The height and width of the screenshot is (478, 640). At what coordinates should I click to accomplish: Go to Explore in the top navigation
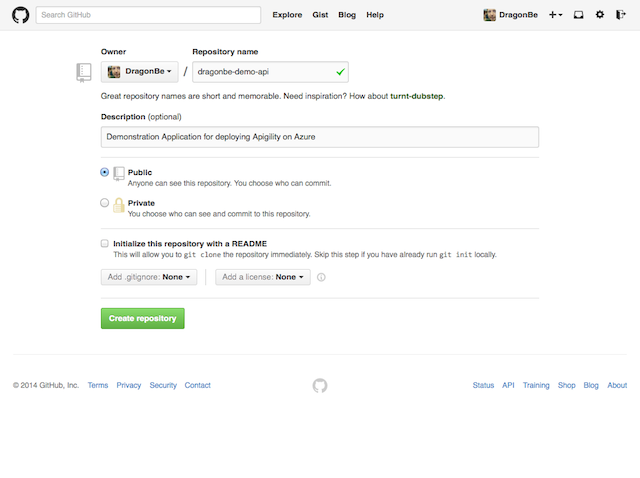[x=287, y=15]
